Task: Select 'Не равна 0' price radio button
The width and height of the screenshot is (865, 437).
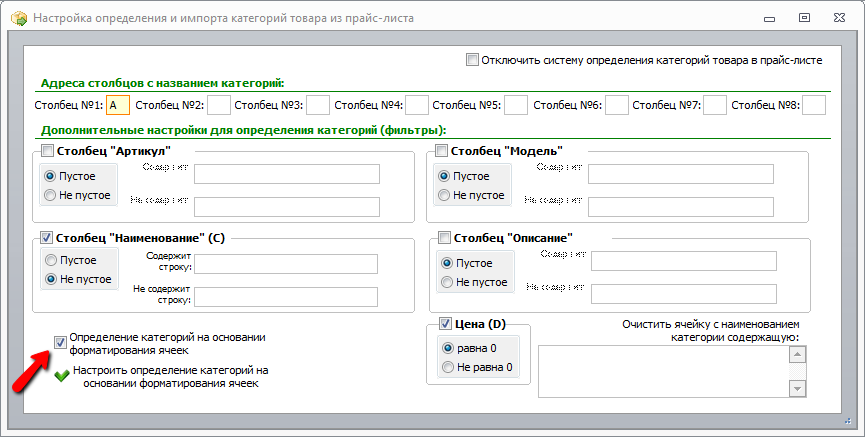Action: tap(448, 367)
